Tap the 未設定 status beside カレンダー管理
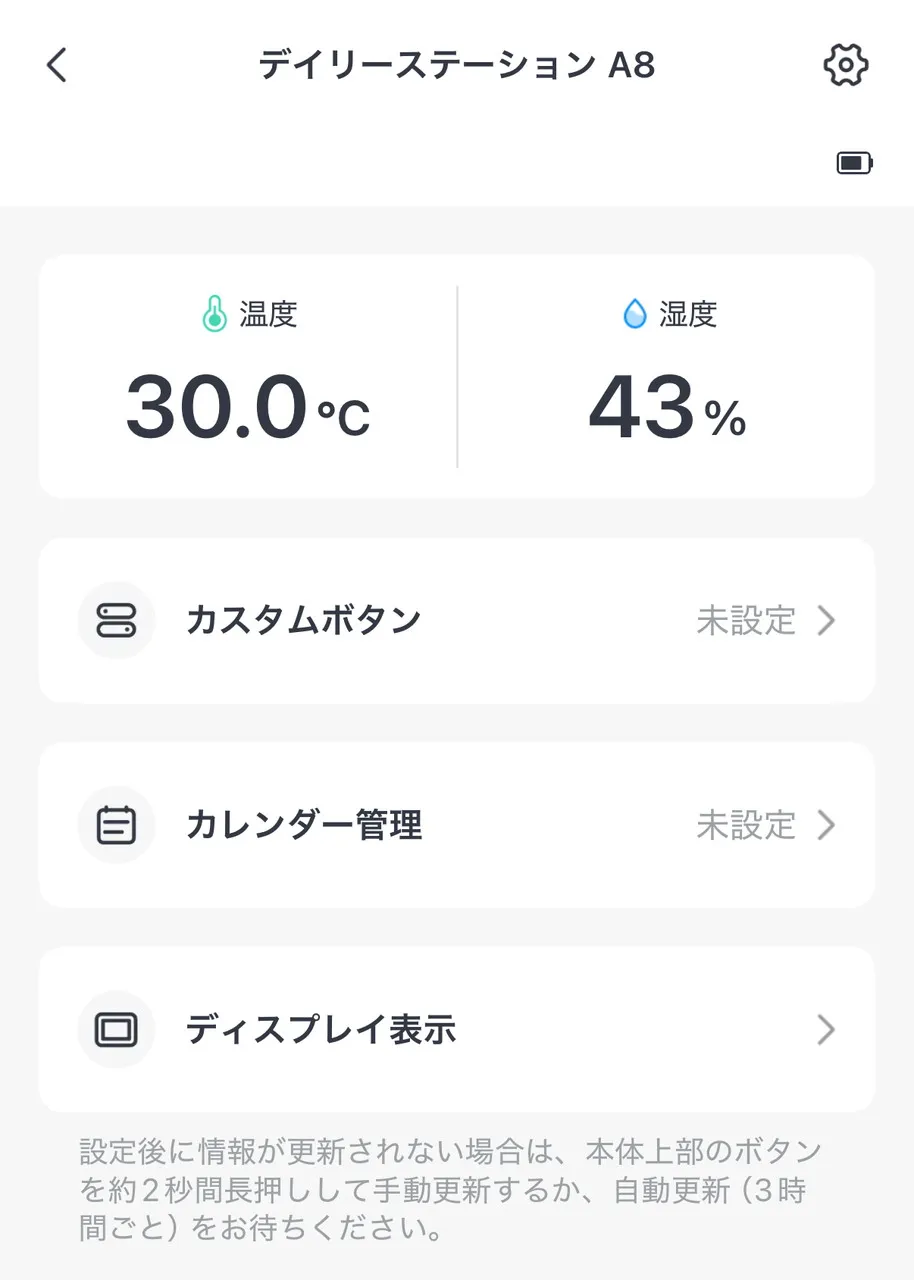The image size is (914, 1280). pyautogui.click(x=746, y=826)
